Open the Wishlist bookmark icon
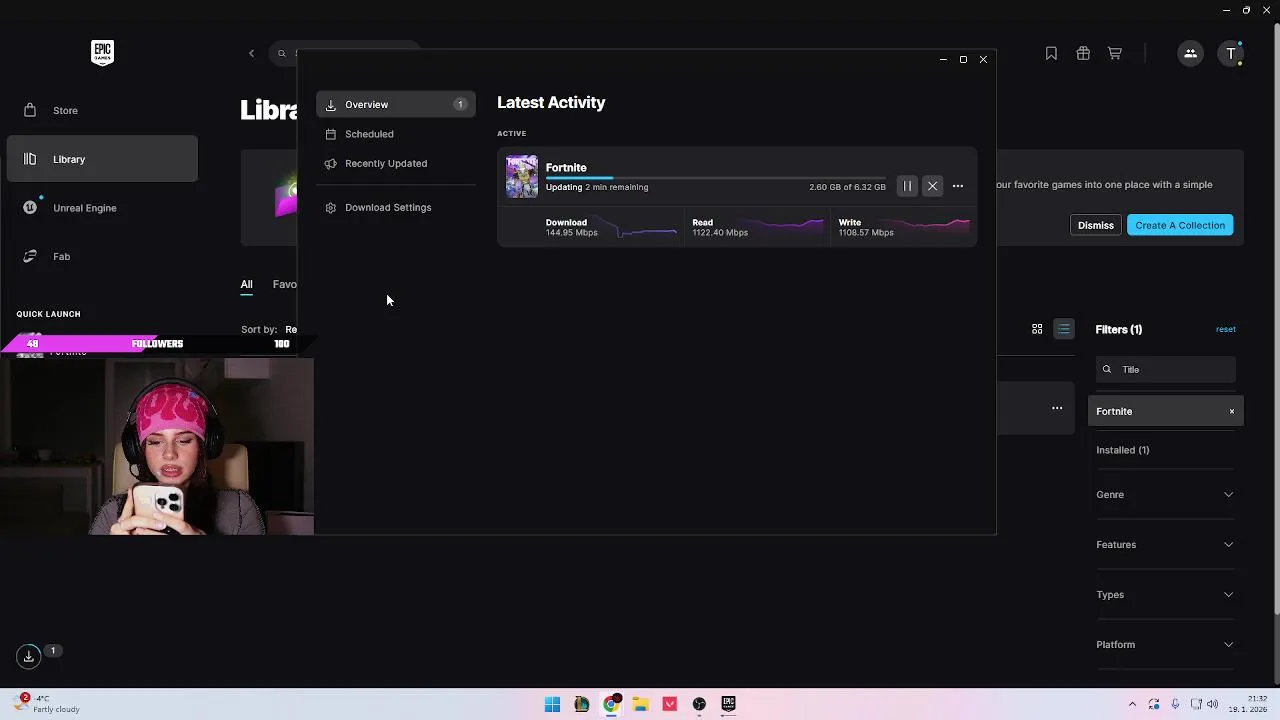The height and width of the screenshot is (720, 1280). click(1051, 53)
